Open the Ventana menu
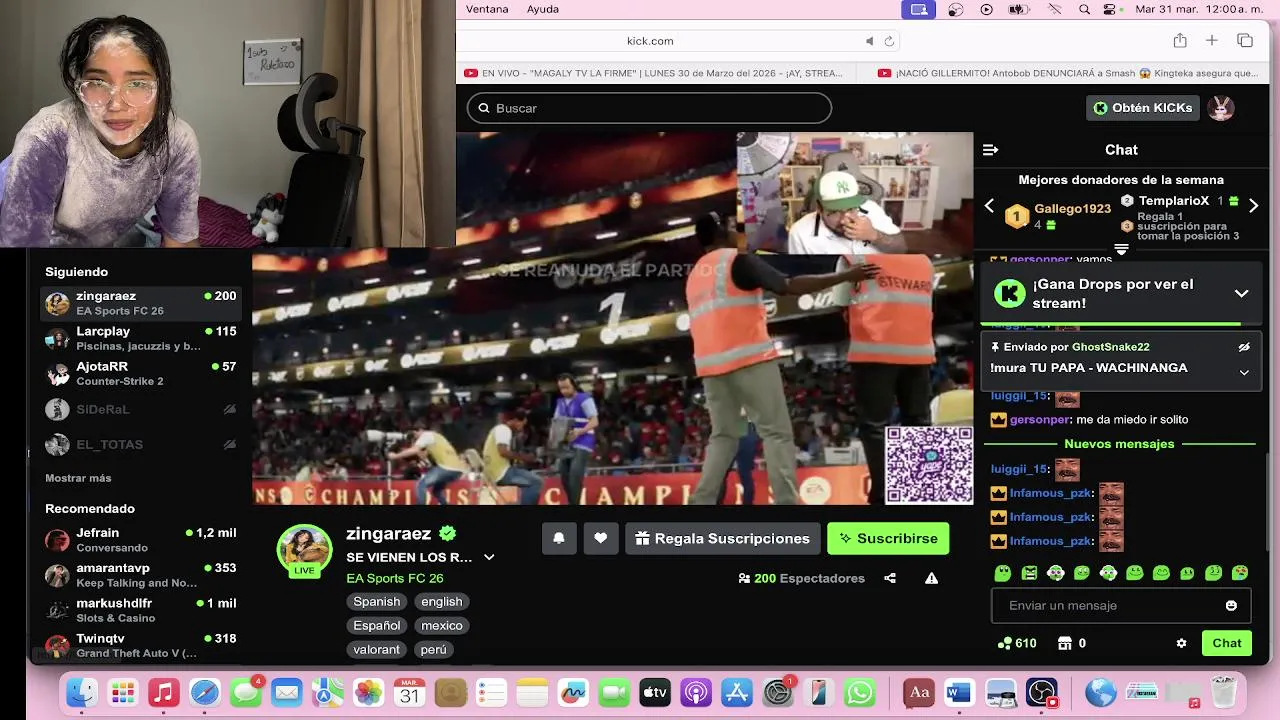The image size is (1280, 720). [x=487, y=9]
